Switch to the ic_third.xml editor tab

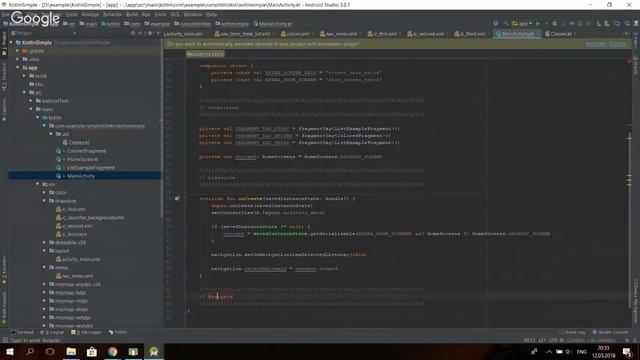coord(472,34)
